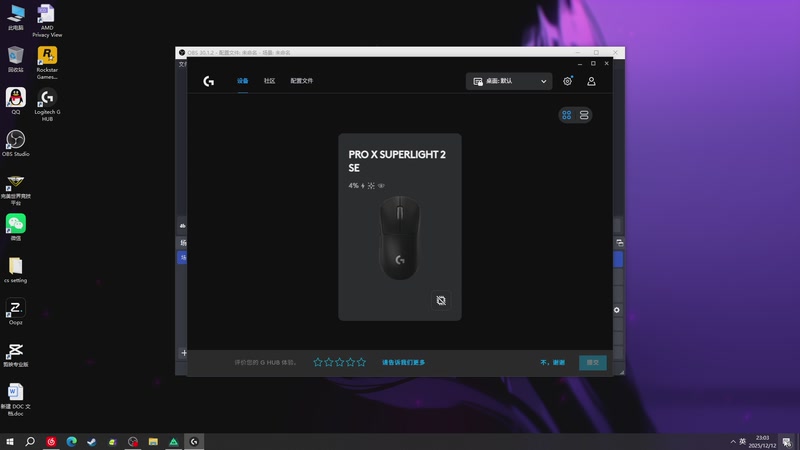Expand the 桌面: 默认 profile dropdown
The image size is (800, 450).
(509, 82)
